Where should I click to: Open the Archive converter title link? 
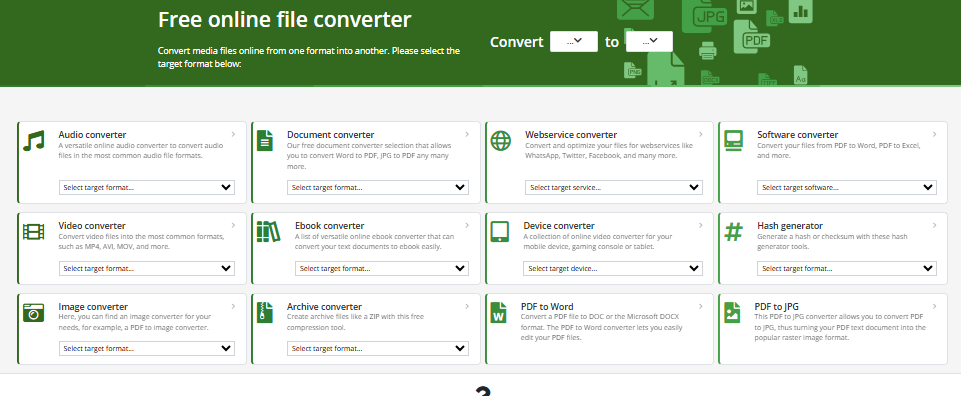click(x=324, y=307)
